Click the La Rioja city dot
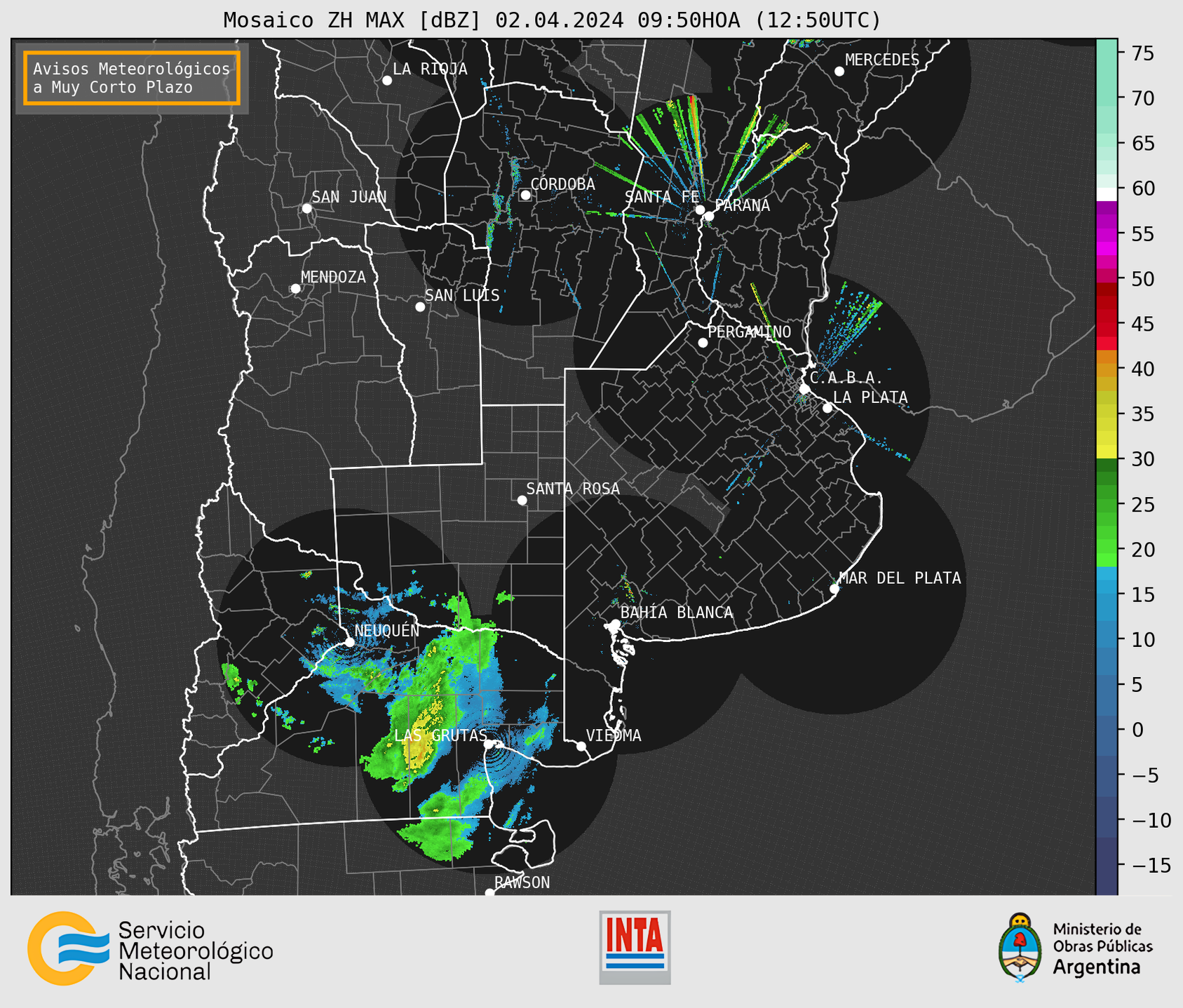Screen dimensions: 1183x1008 point(387,81)
